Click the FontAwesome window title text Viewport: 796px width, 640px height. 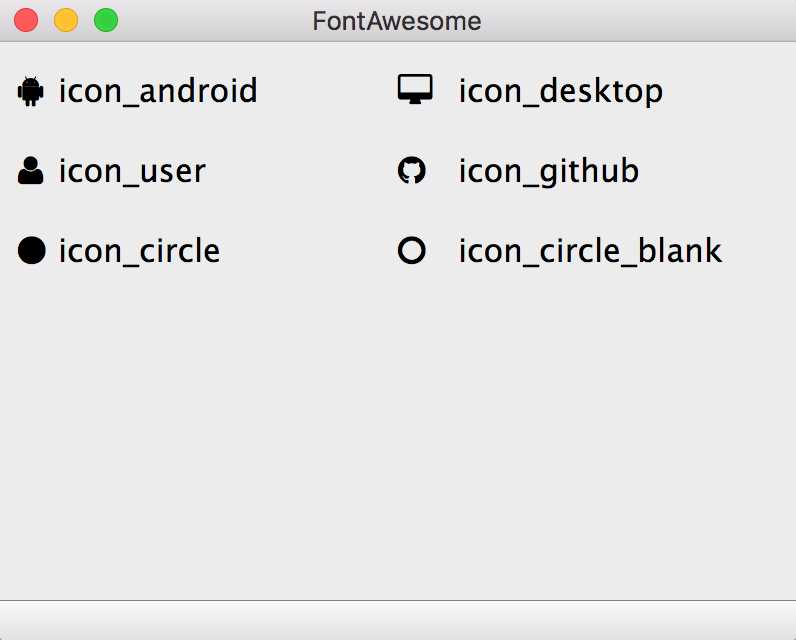397,21
